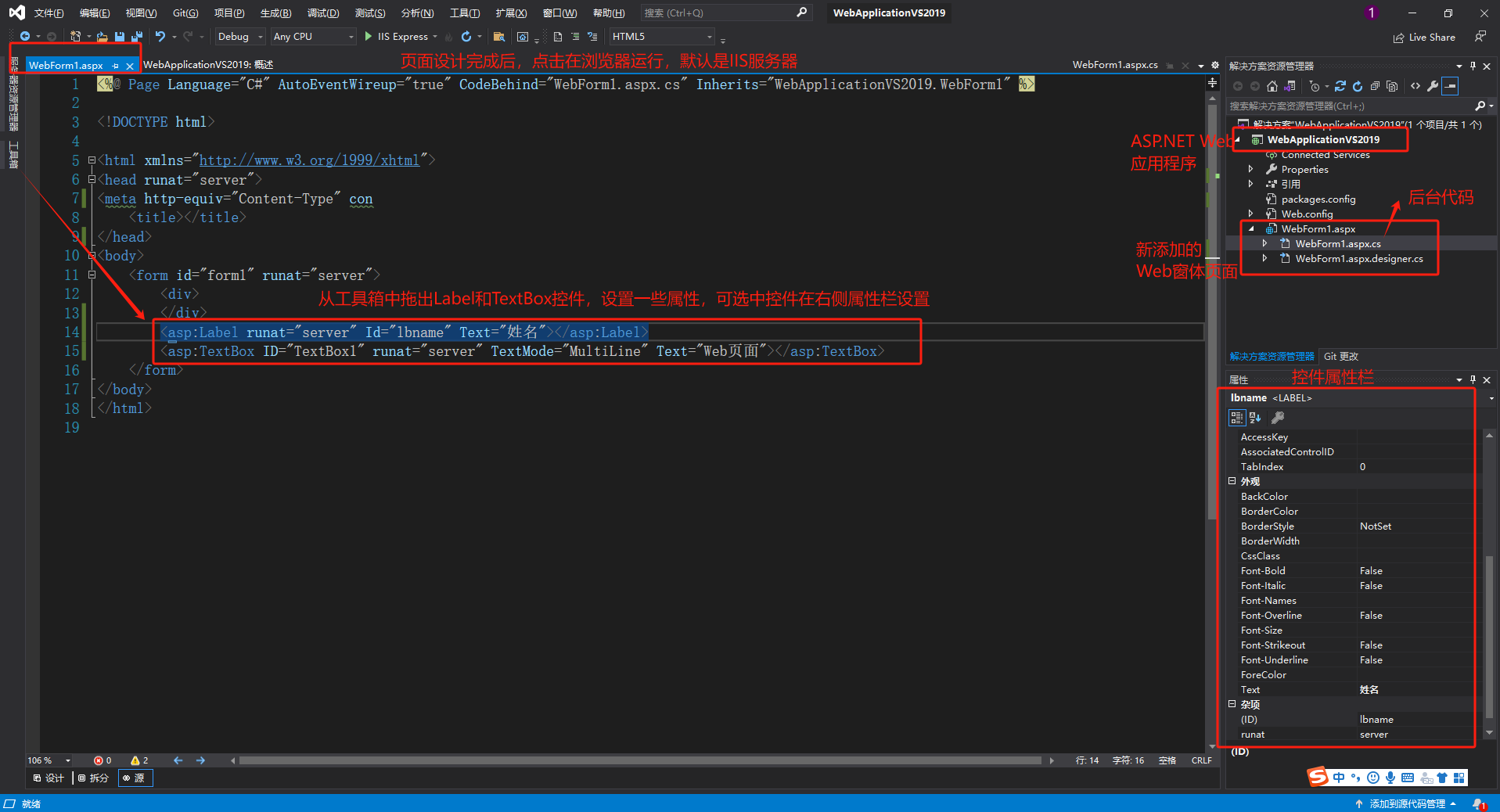Open the lbname object selector dropdown
1500x812 pixels.
pos(1491,398)
